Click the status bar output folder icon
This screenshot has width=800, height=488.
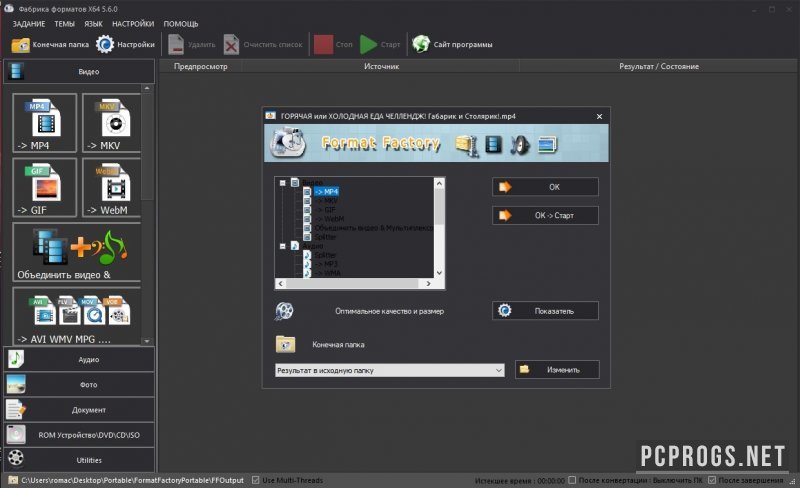[x=13, y=480]
